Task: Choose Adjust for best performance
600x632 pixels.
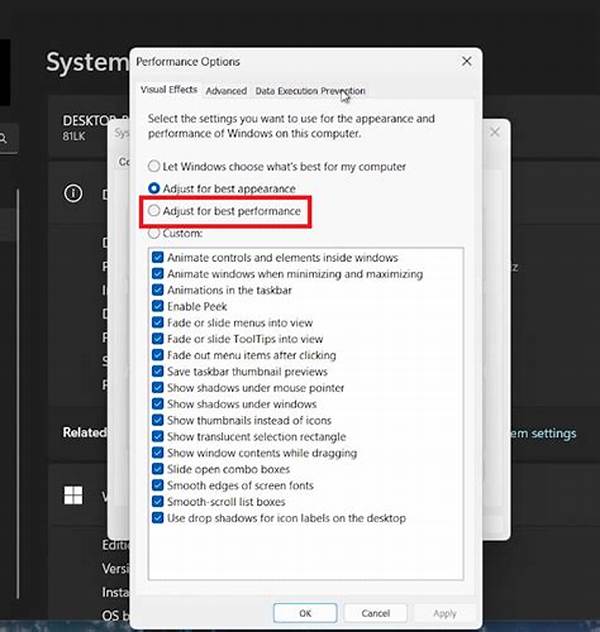Action: 154,211
